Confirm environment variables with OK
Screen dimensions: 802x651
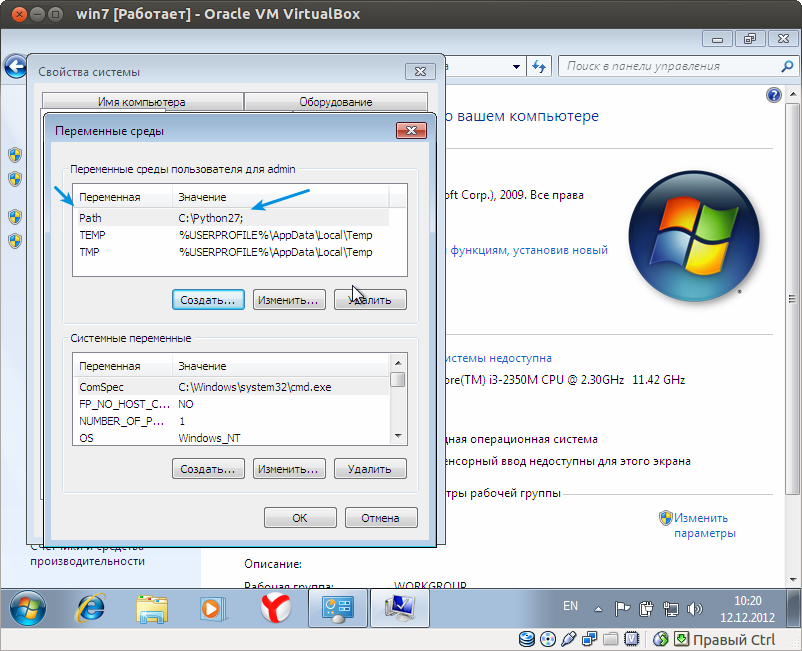point(300,518)
